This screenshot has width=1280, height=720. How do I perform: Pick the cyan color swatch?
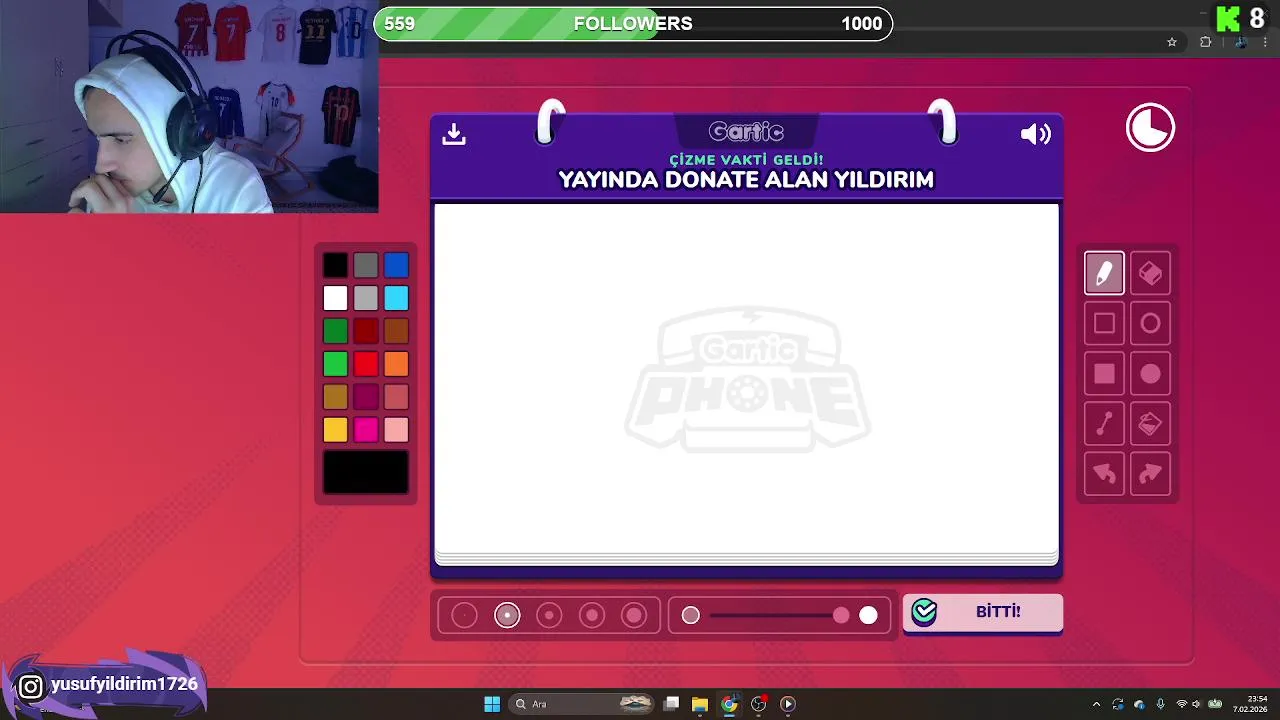396,298
